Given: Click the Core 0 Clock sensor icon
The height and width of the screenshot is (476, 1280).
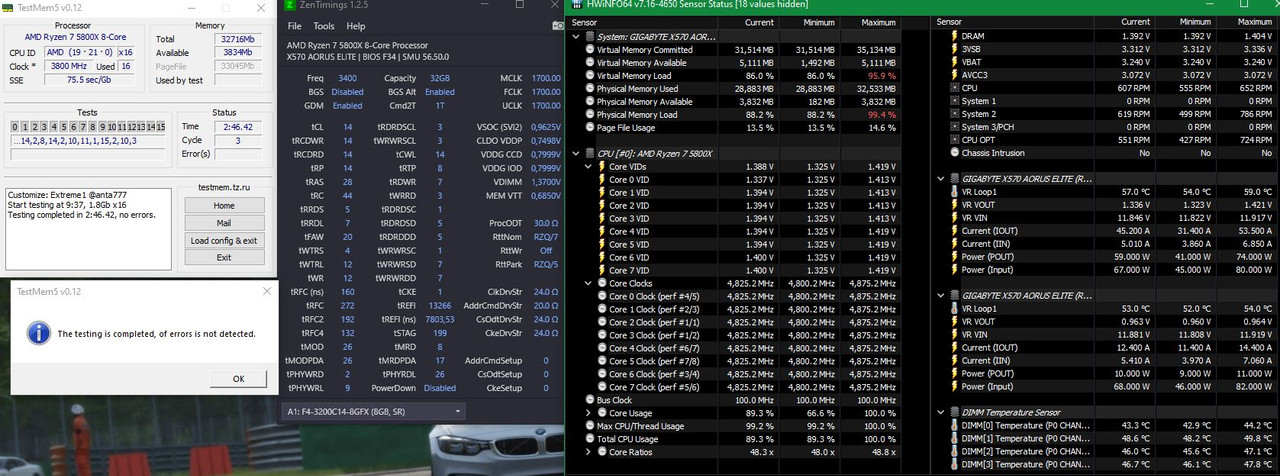Looking at the screenshot, I should [x=601, y=296].
